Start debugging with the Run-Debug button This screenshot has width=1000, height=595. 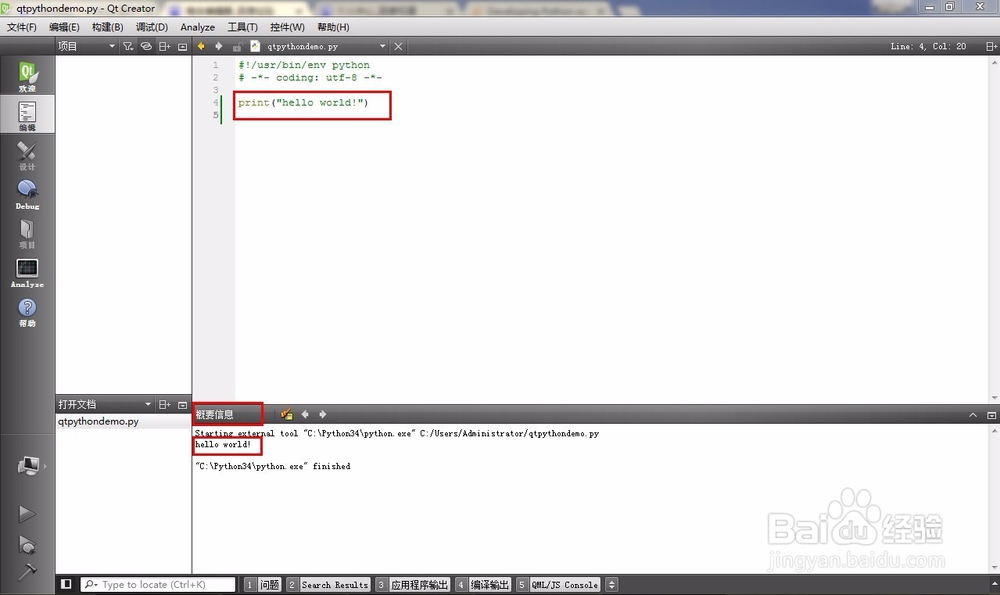pyautogui.click(x=27, y=545)
